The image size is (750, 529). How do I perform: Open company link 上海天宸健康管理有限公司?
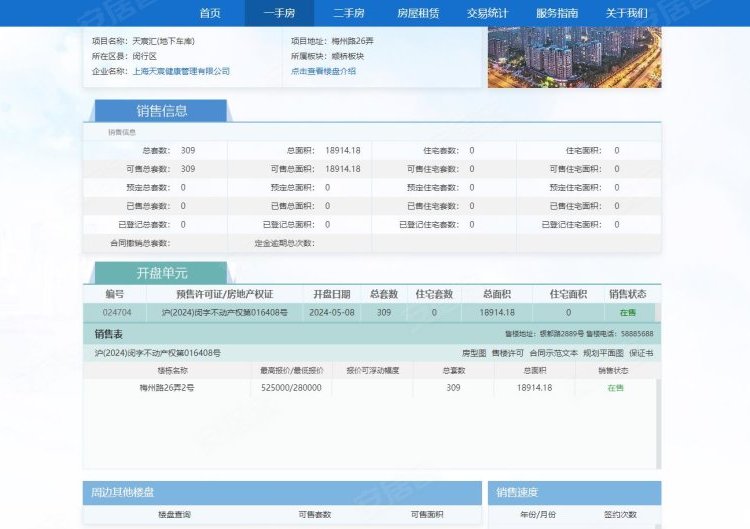point(181,71)
